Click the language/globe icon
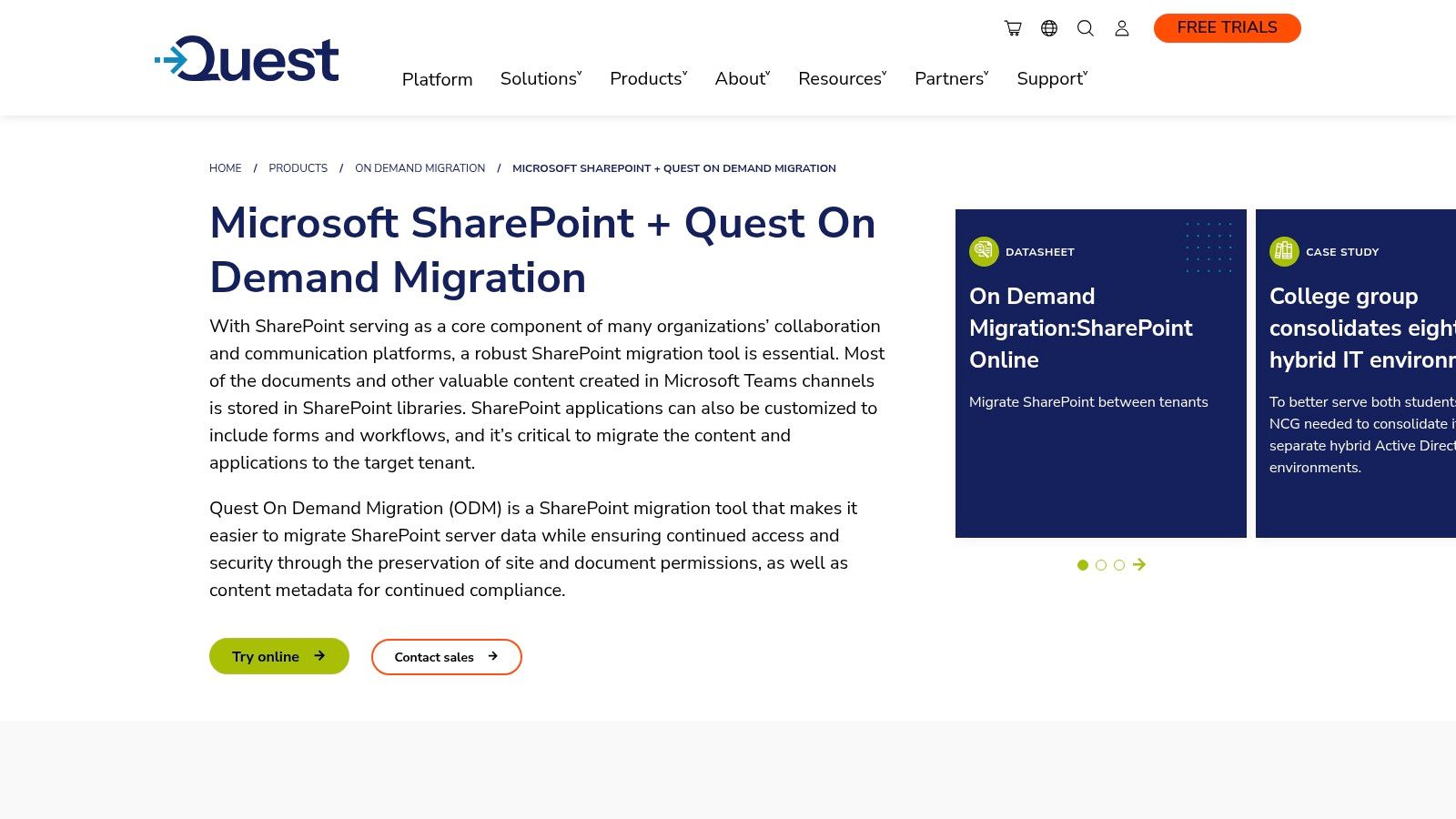Screen dimensions: 1456x819 [1049, 28]
